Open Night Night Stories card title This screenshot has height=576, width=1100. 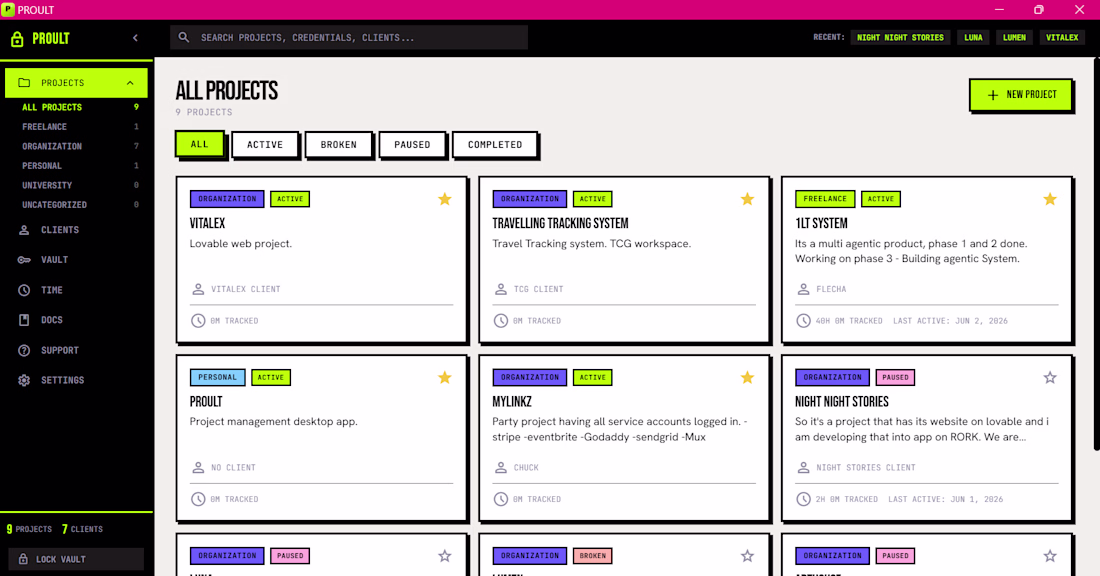[x=841, y=401]
